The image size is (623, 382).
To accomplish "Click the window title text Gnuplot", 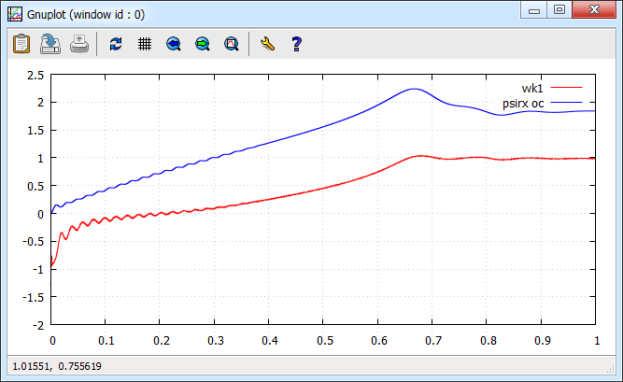I will (86, 15).
